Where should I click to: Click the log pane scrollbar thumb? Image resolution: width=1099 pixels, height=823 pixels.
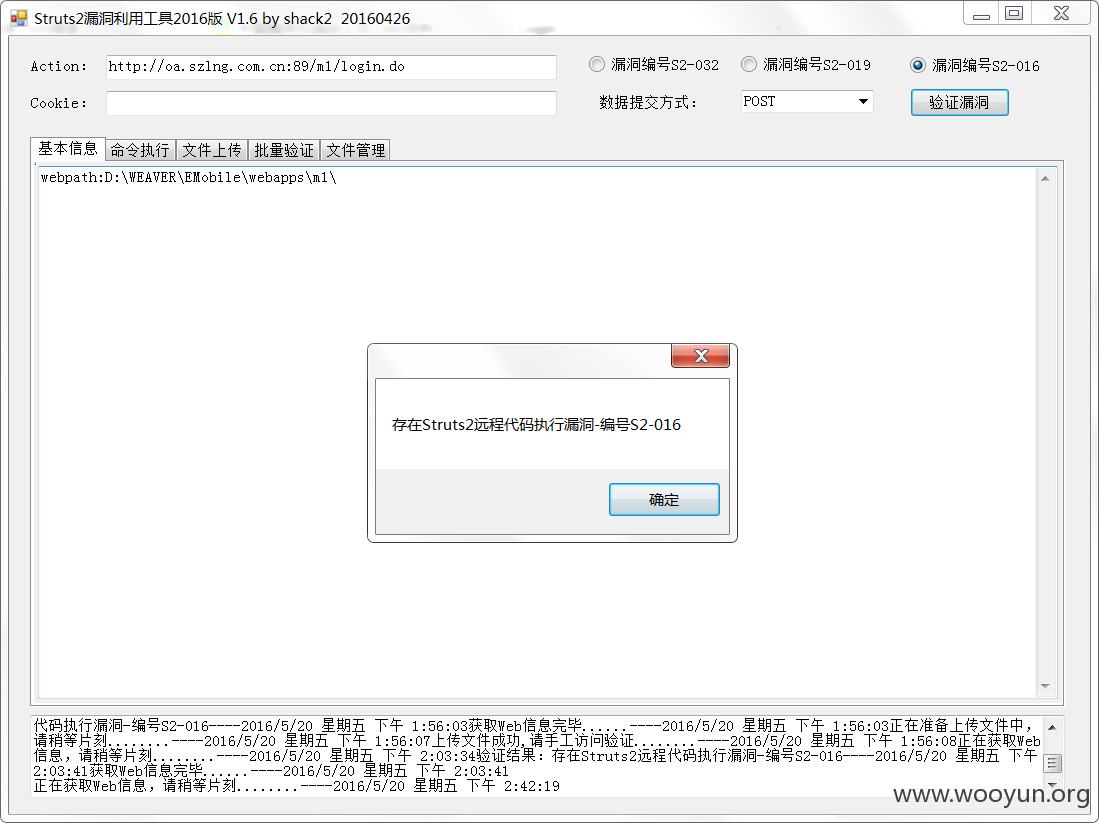point(1052,763)
